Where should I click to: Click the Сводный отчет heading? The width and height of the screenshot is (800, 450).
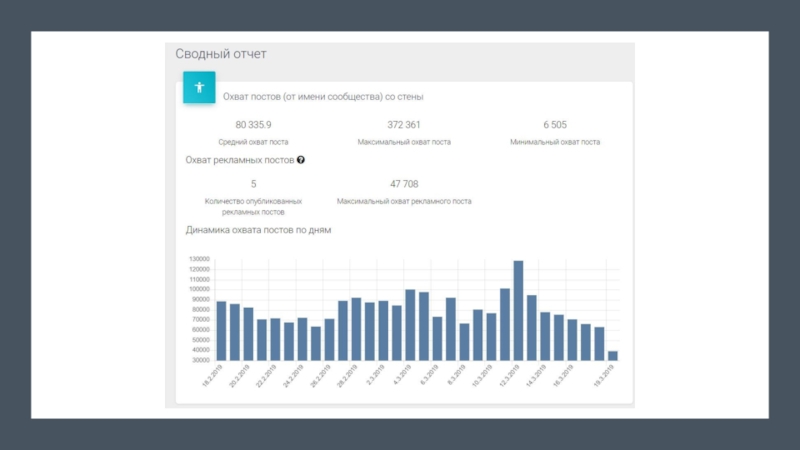pos(220,54)
